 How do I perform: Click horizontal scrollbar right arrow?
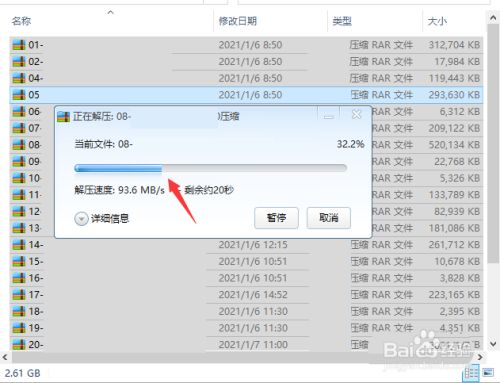point(480,357)
